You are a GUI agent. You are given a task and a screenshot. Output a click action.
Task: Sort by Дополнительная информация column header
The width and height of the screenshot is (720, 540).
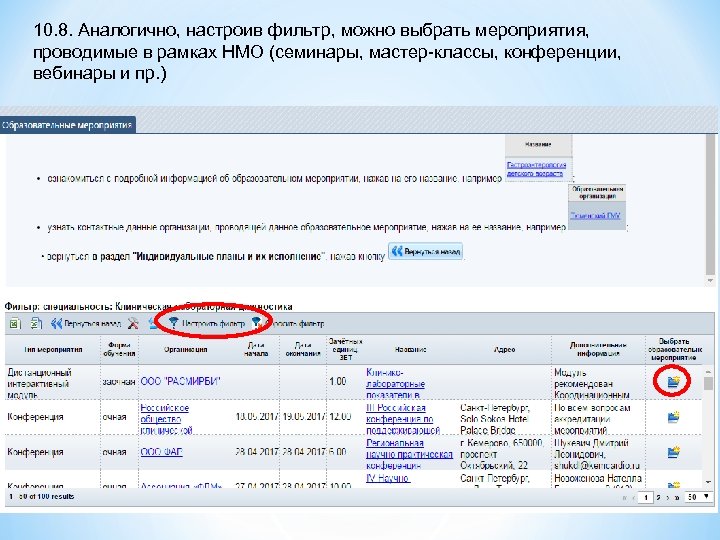pos(598,349)
